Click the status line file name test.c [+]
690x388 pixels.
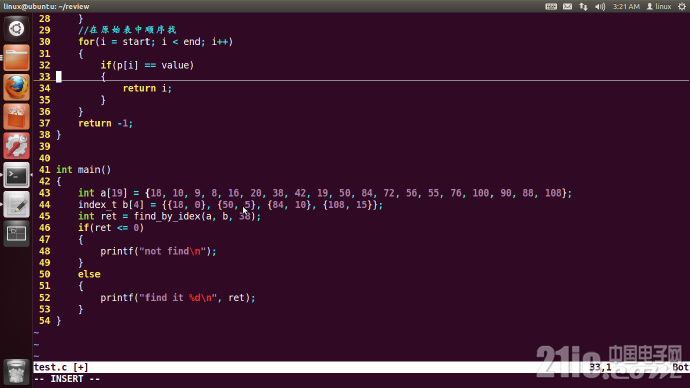point(61,367)
